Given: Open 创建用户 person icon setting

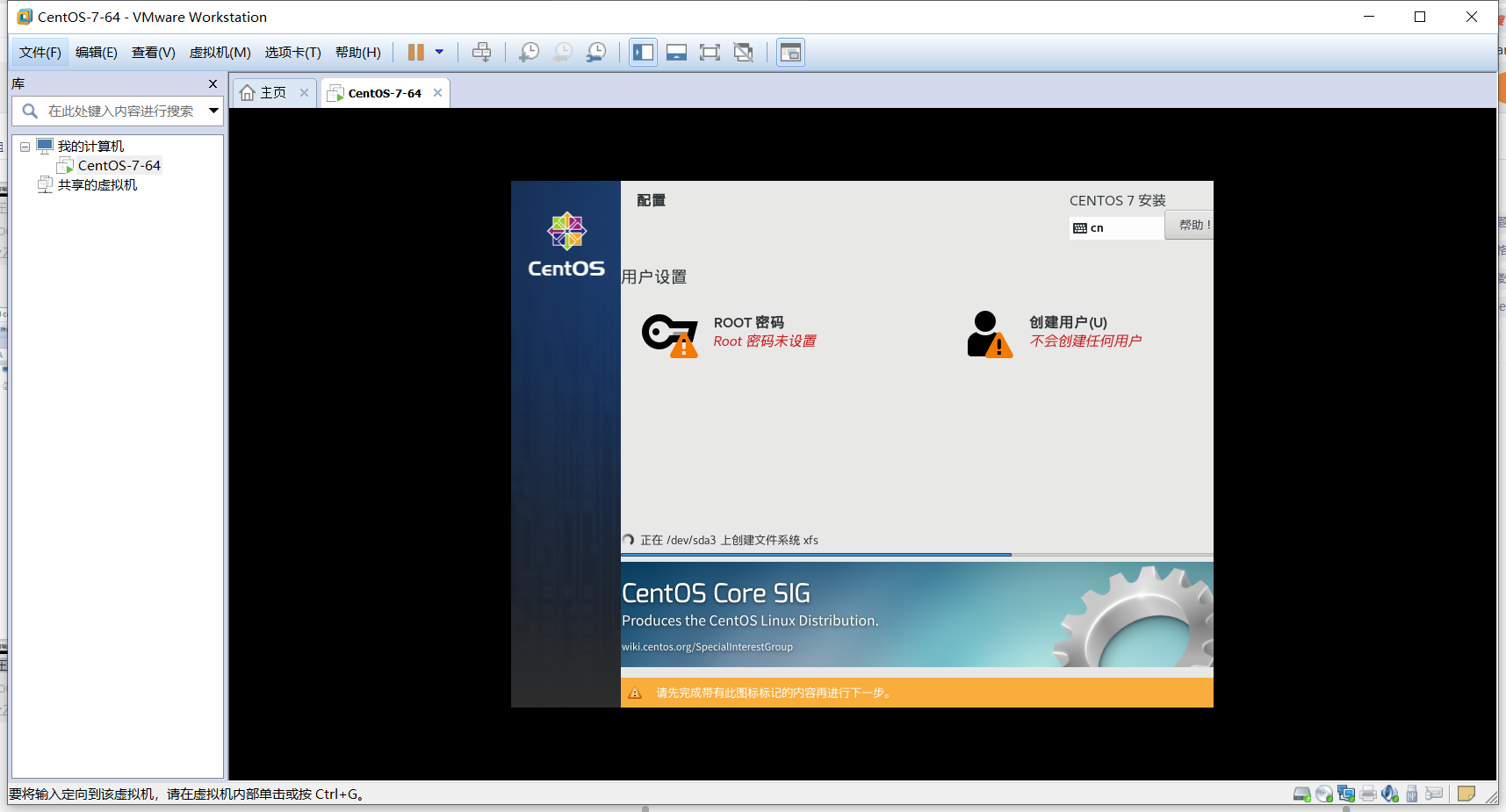Looking at the screenshot, I should pyautogui.click(x=990, y=334).
